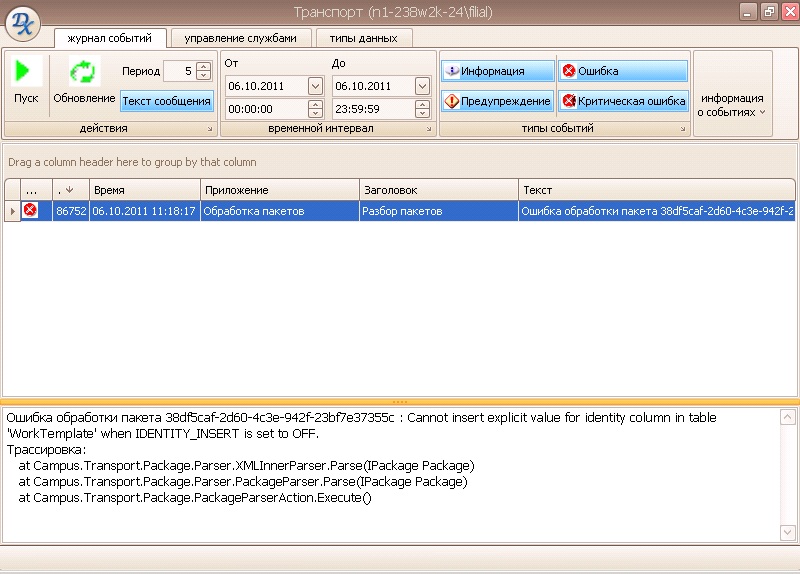Open the От date dropdown calendar
Image resolution: width=800 pixels, height=574 pixels.
coord(315,86)
